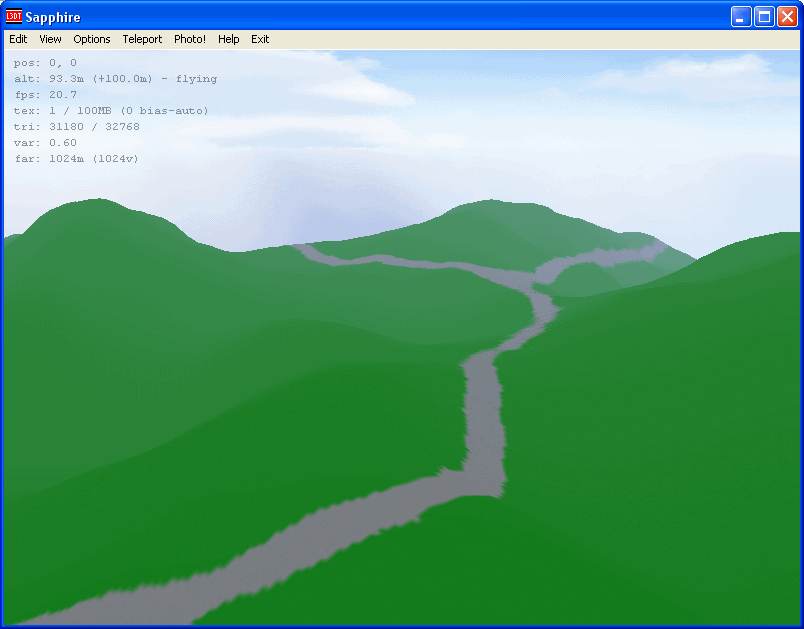Open the View menu
The width and height of the screenshot is (804, 629).
[50, 39]
